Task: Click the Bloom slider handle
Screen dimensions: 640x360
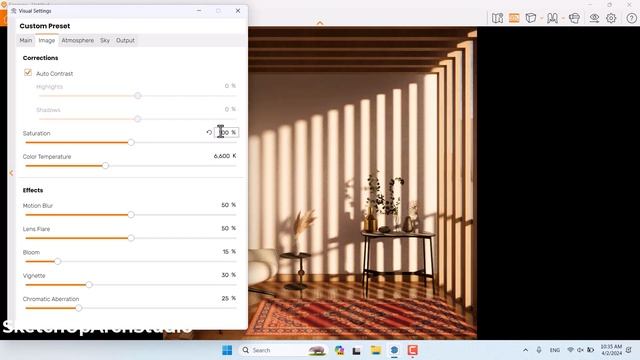Action: pos(58,261)
